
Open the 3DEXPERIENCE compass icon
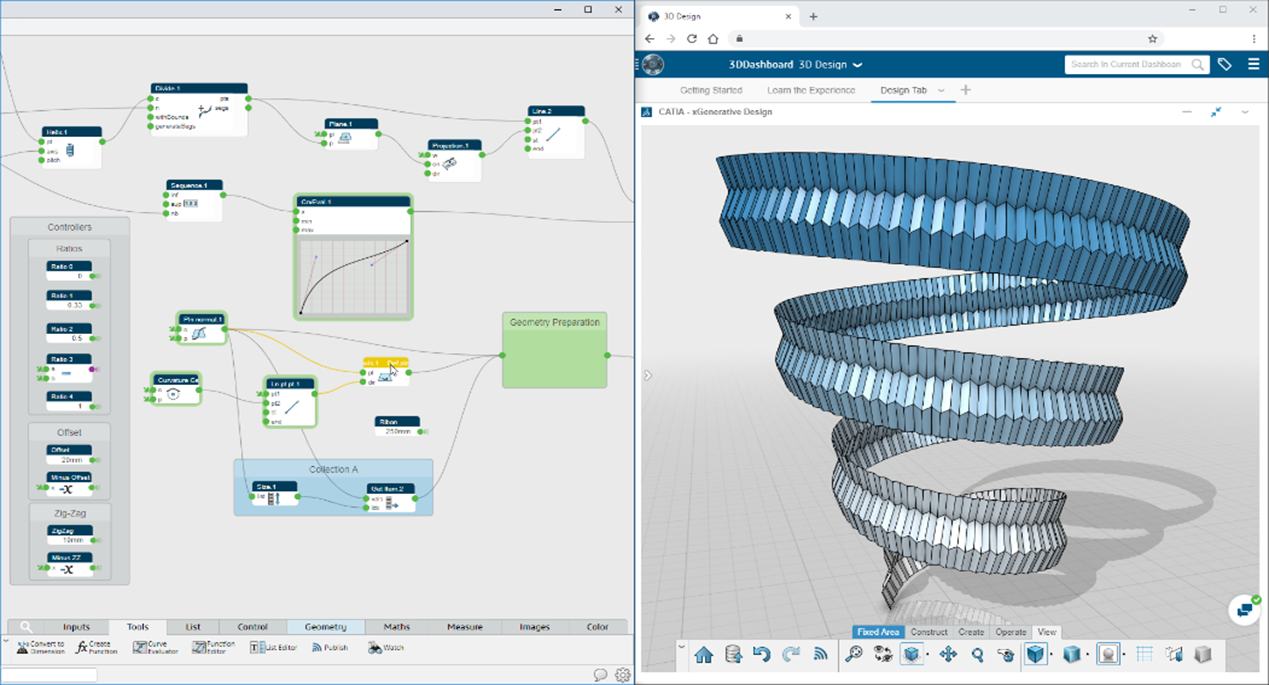coord(653,65)
